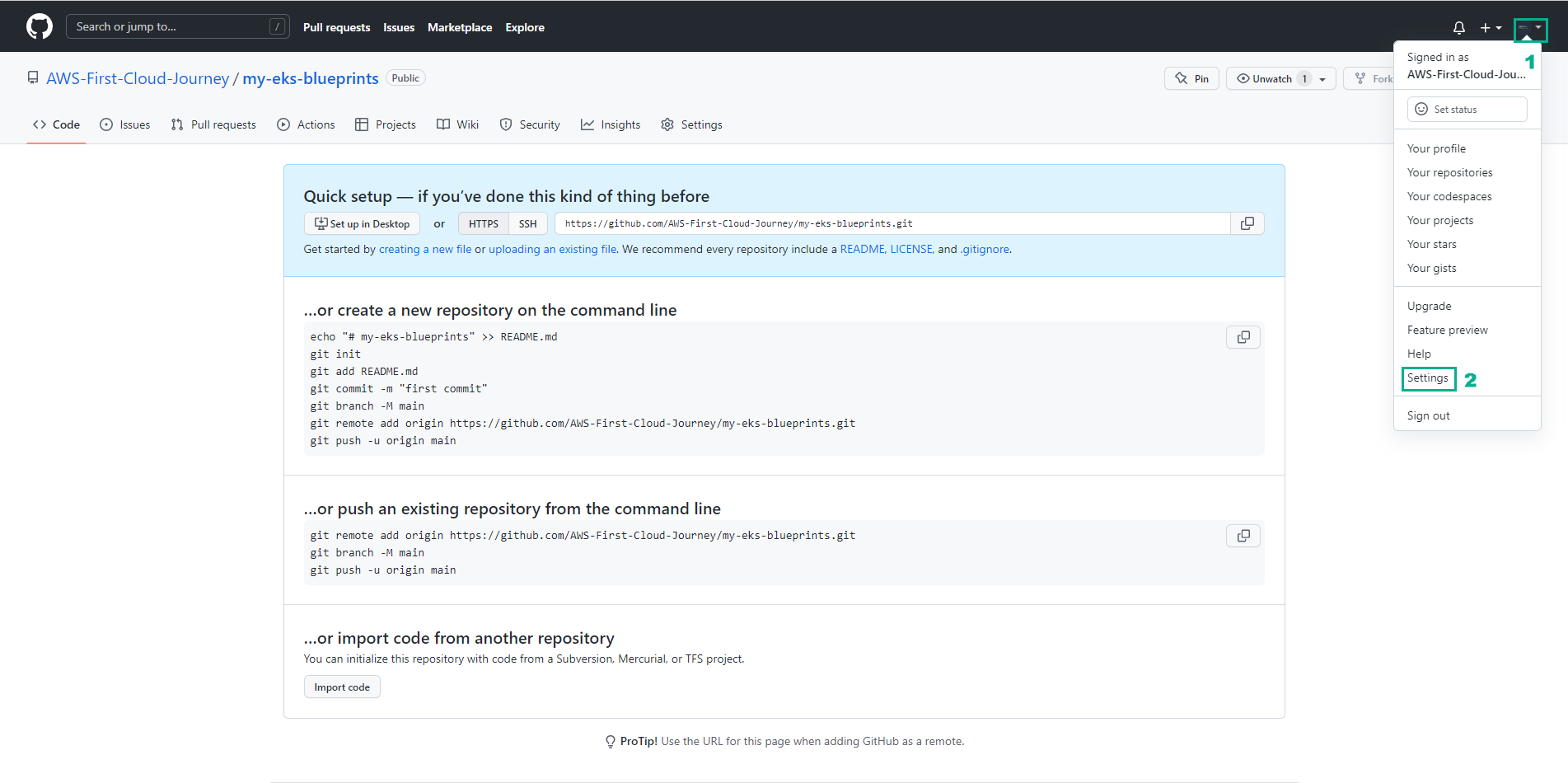
Task: Follow the creating a new file link
Action: click(x=425, y=249)
